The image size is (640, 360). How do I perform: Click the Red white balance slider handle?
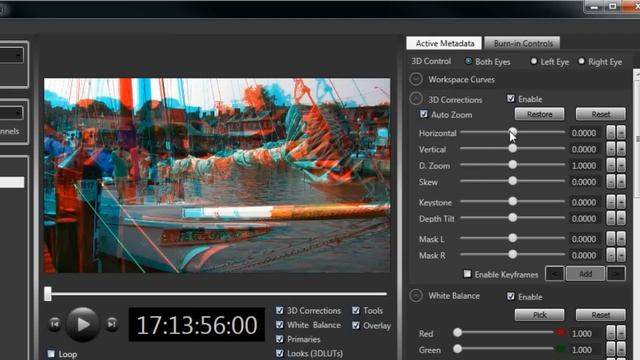(x=458, y=332)
